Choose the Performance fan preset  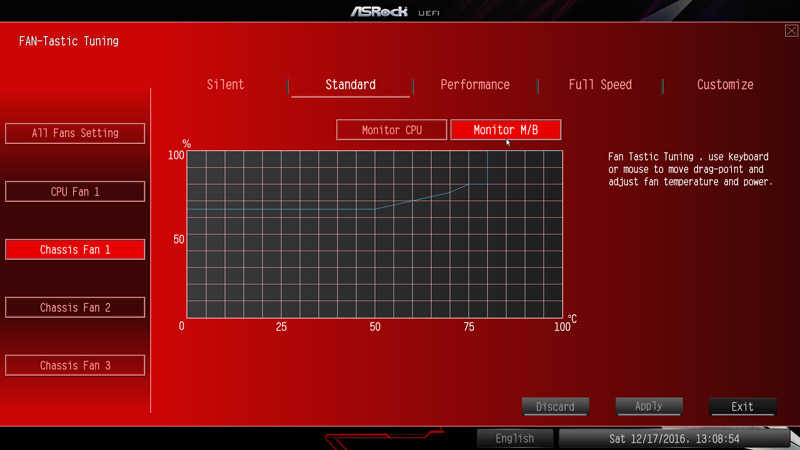click(x=475, y=85)
